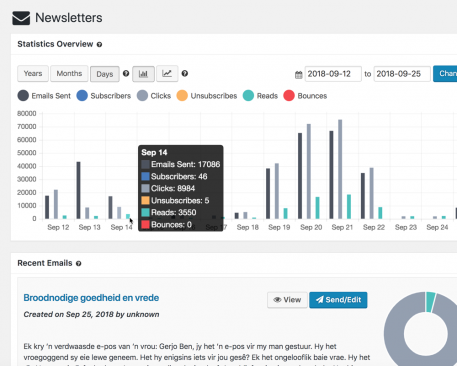Toggle Subscribers series in legend
Screen dimensions: 458x366
point(104,96)
